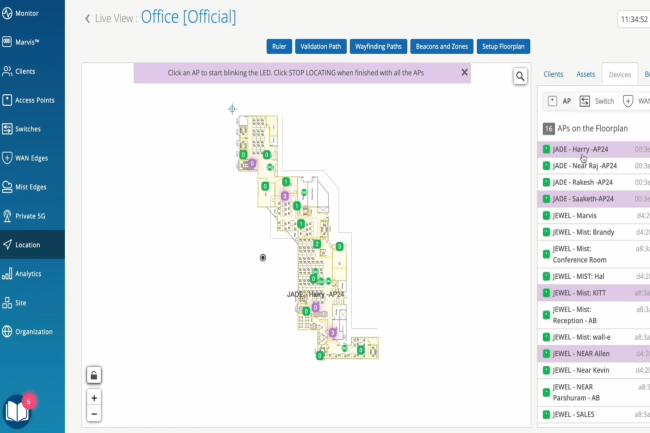Close the purple LED locating banner

(x=464, y=73)
